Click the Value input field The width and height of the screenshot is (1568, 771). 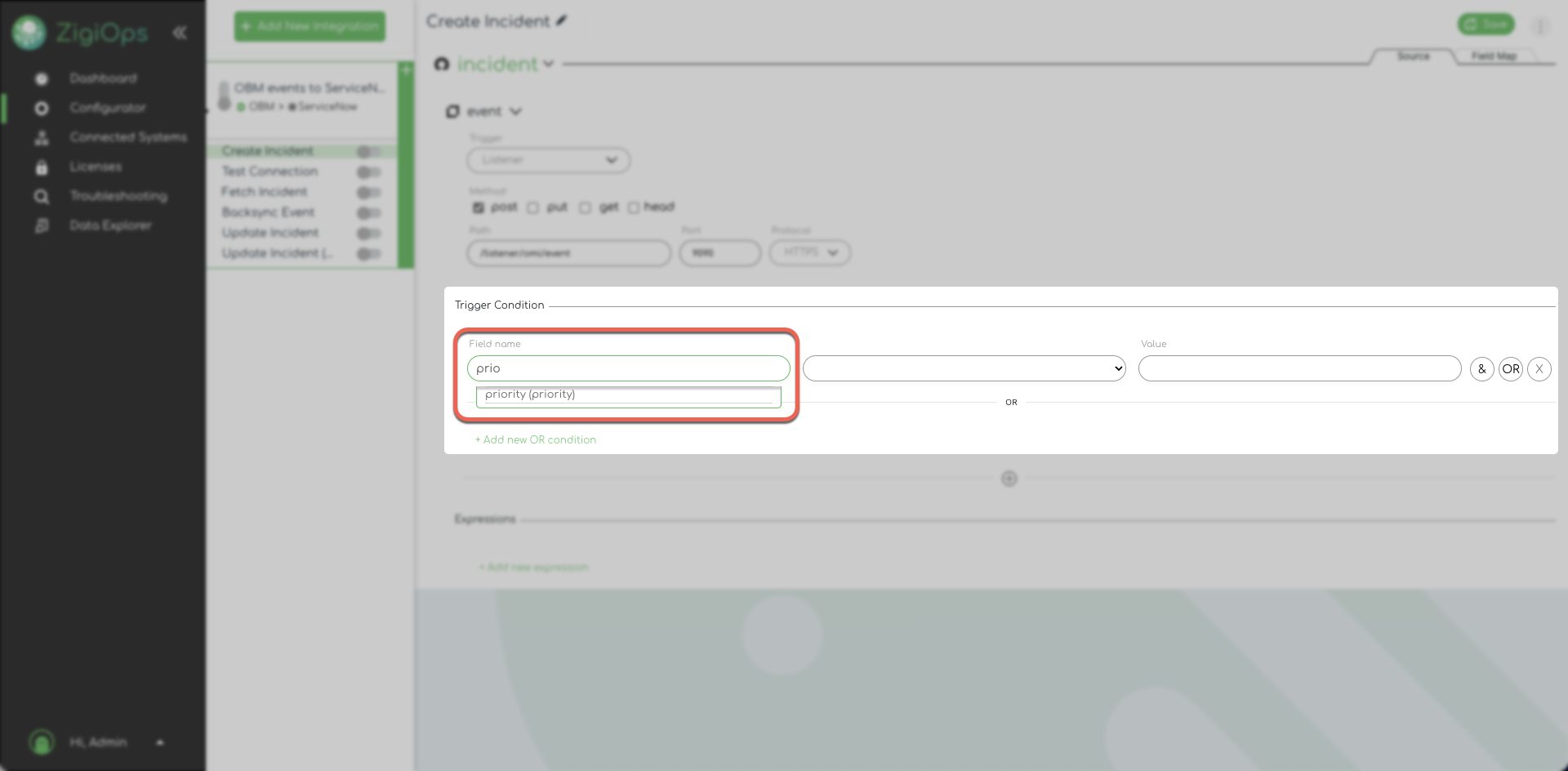(1299, 368)
